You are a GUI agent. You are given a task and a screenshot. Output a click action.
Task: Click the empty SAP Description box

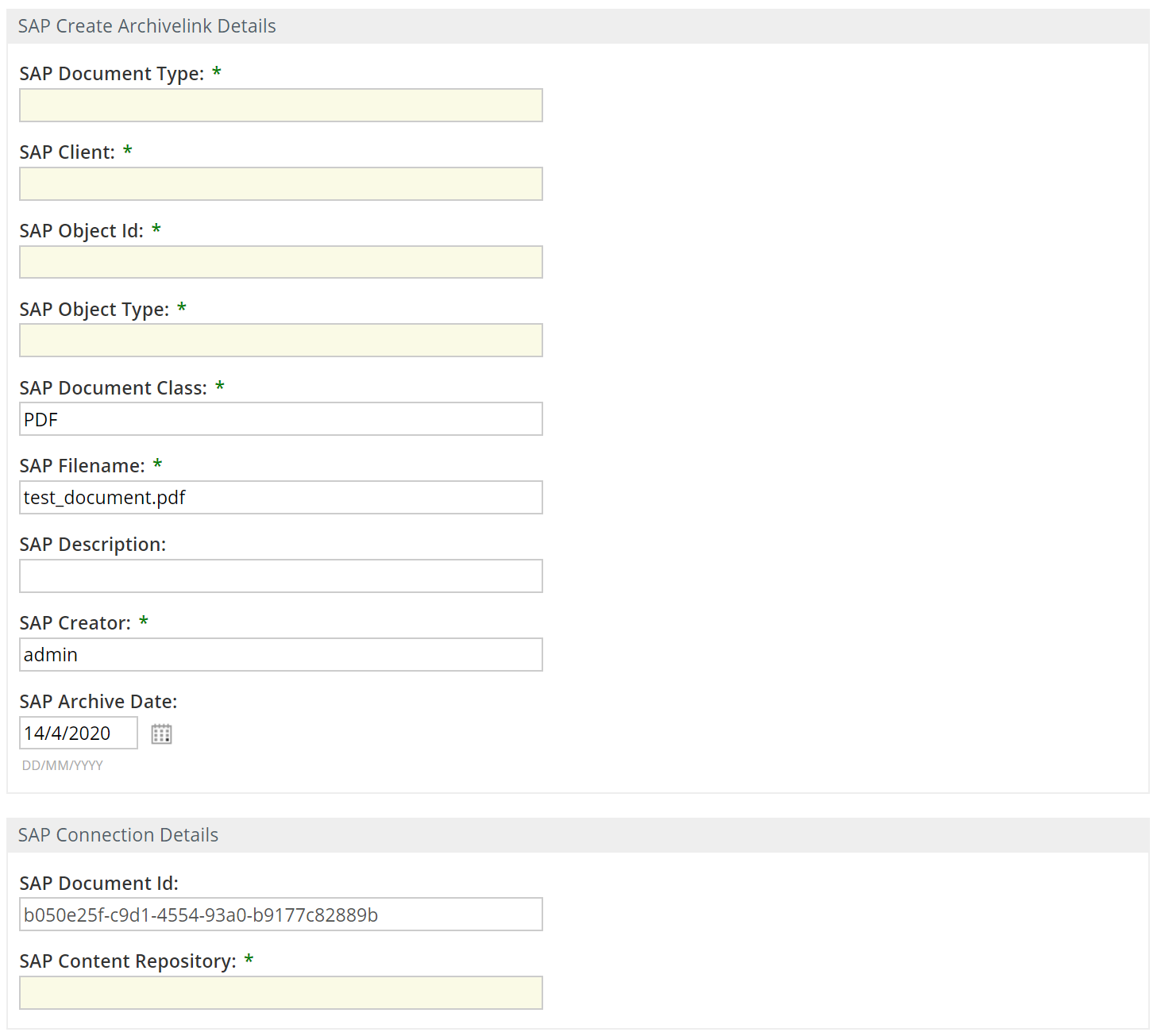pyautogui.click(x=280, y=576)
